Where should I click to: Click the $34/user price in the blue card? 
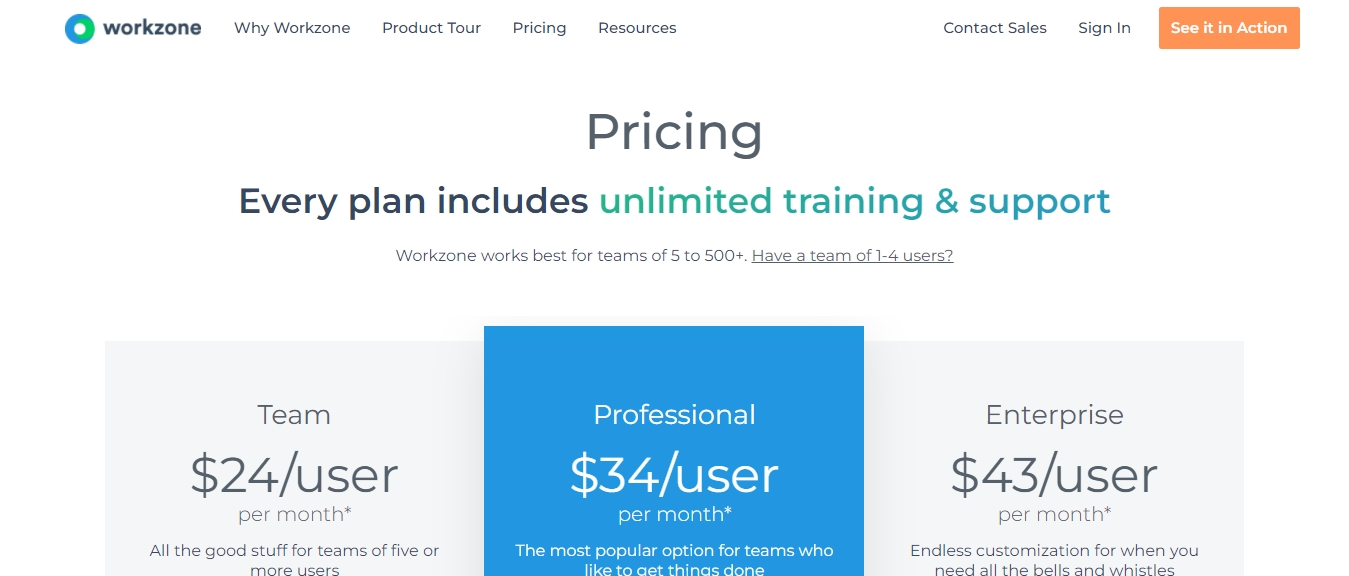tap(674, 474)
